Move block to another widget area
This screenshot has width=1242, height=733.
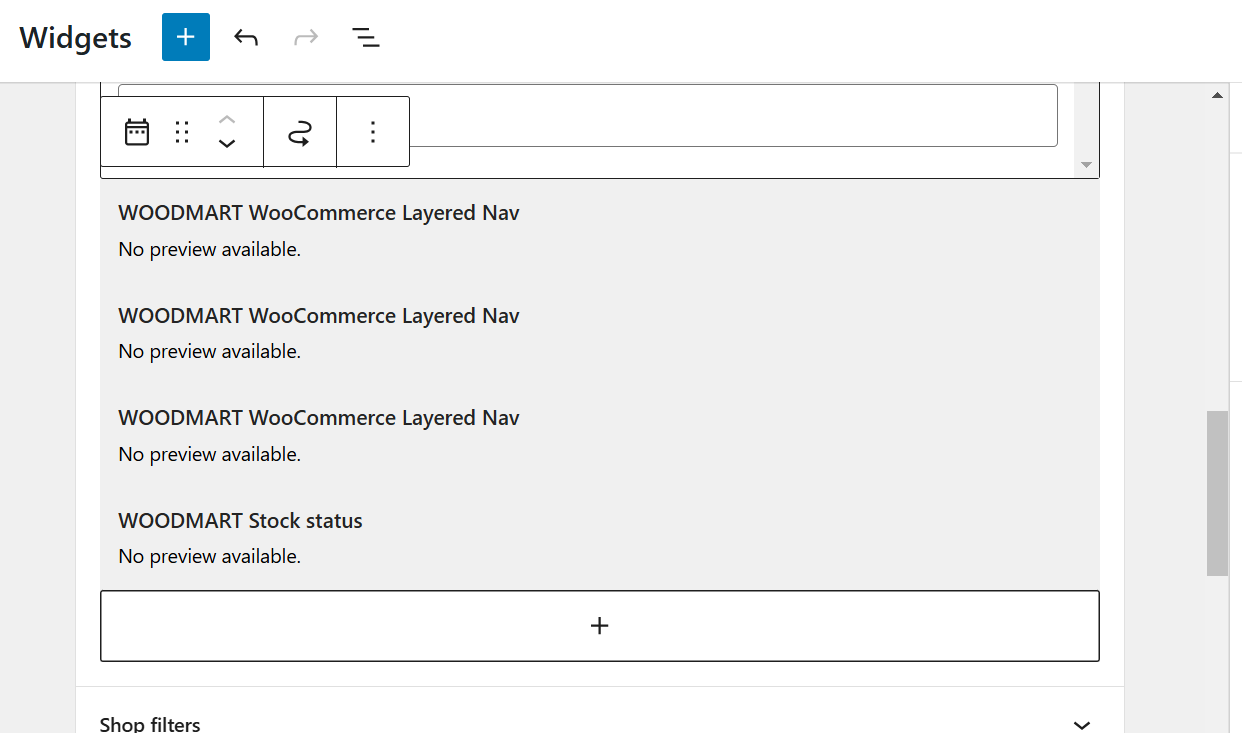tap(300, 132)
